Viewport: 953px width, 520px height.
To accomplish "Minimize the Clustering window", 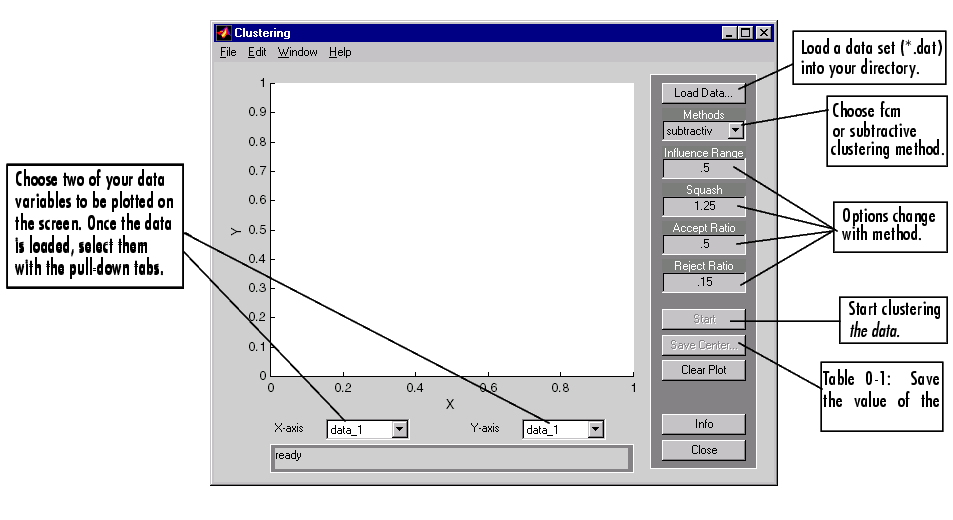I will [x=729, y=33].
